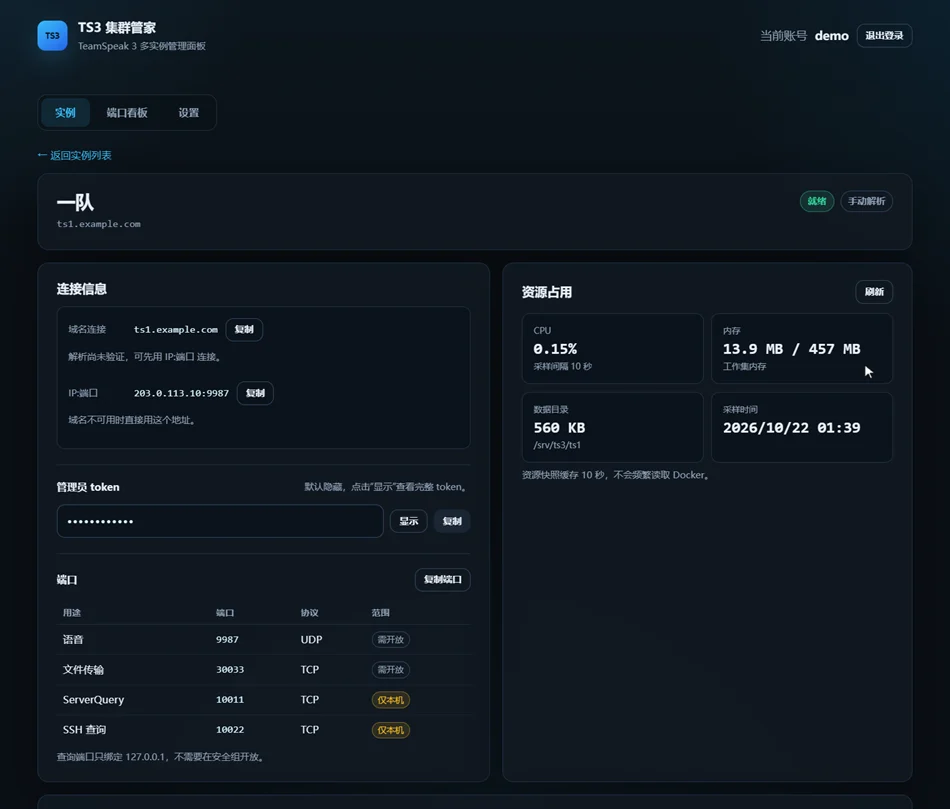Image resolution: width=950 pixels, height=809 pixels.
Task: Click the ServerQuery row label
Action: pyautogui.click(x=93, y=699)
